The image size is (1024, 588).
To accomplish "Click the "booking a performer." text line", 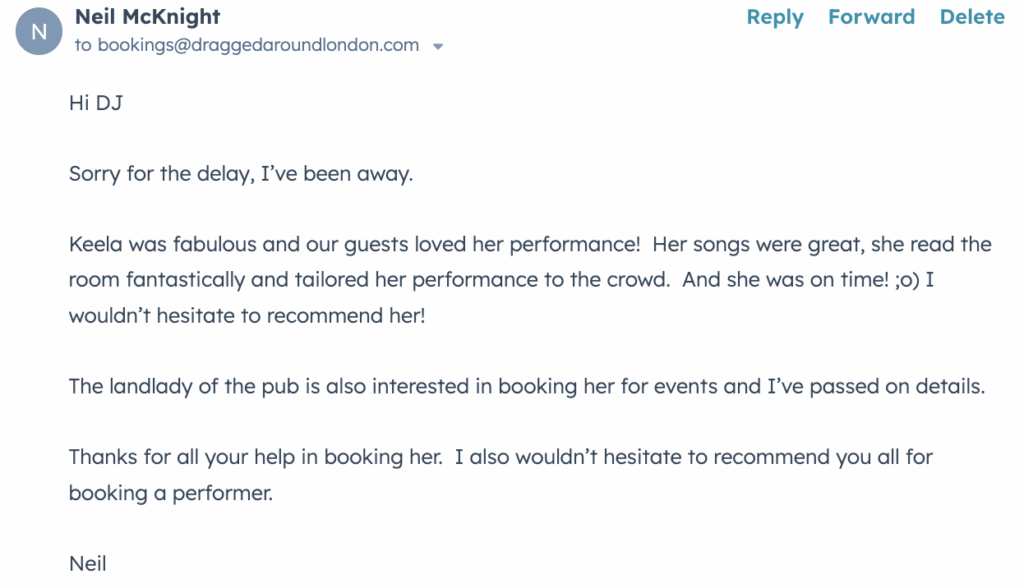I will (170, 493).
